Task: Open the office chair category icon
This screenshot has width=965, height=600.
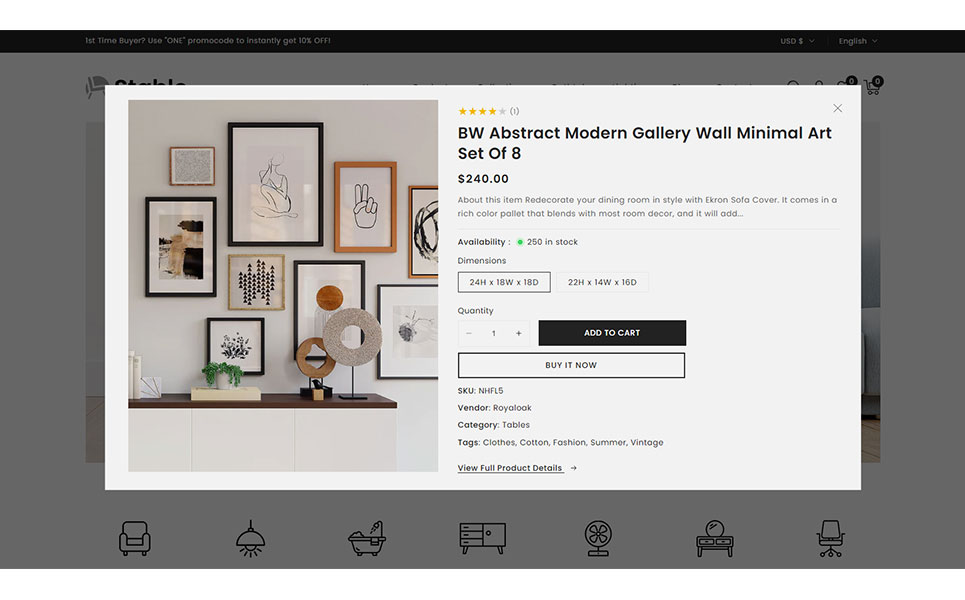Action: (x=831, y=538)
